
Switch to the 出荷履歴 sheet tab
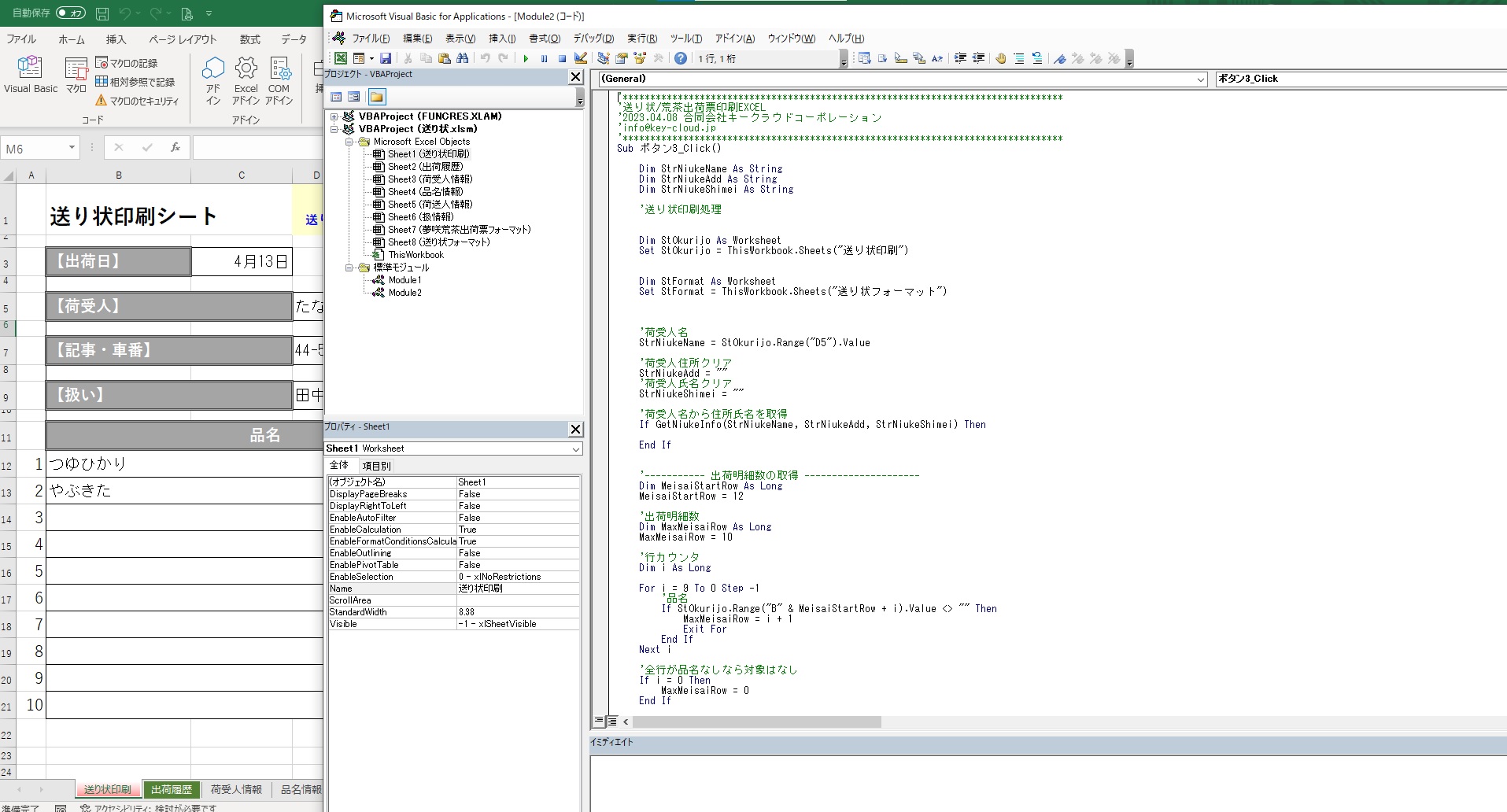point(172,789)
